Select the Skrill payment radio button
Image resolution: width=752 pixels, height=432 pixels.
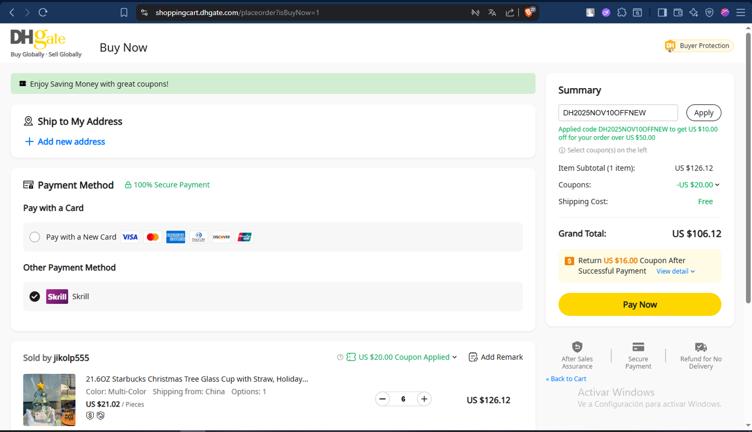click(35, 296)
